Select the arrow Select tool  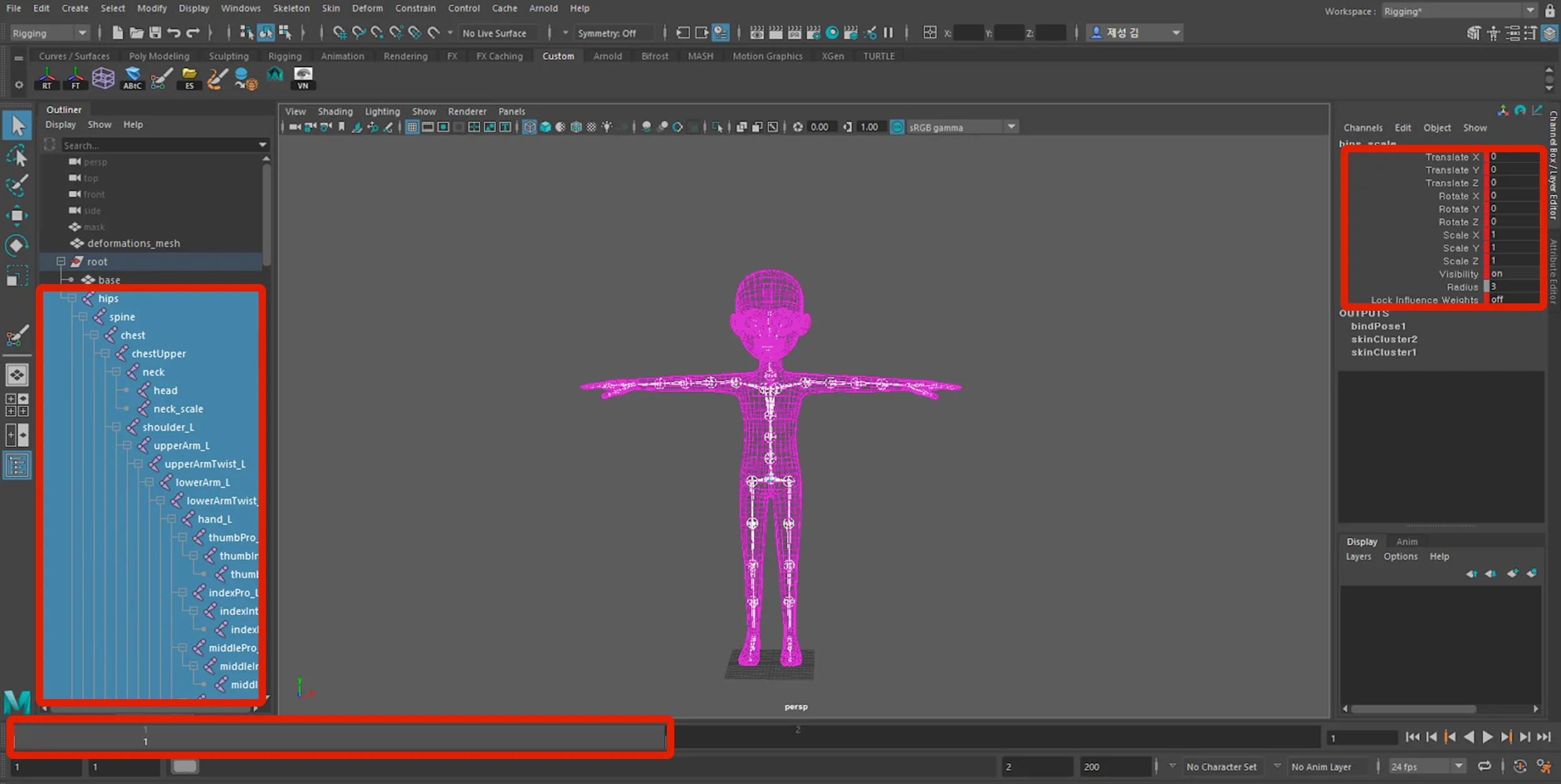click(x=17, y=125)
